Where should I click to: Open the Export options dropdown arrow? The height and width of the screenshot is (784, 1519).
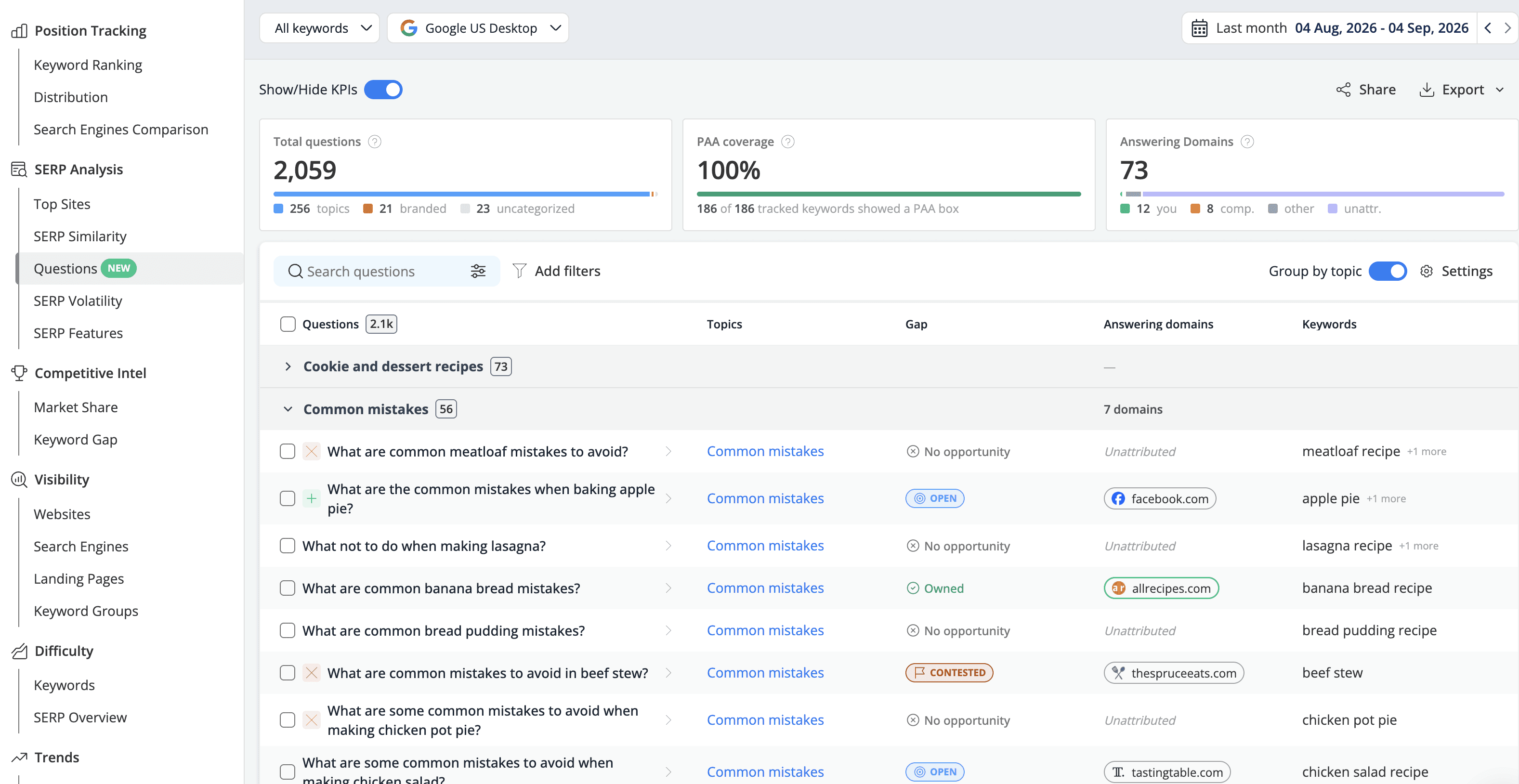pos(1500,90)
